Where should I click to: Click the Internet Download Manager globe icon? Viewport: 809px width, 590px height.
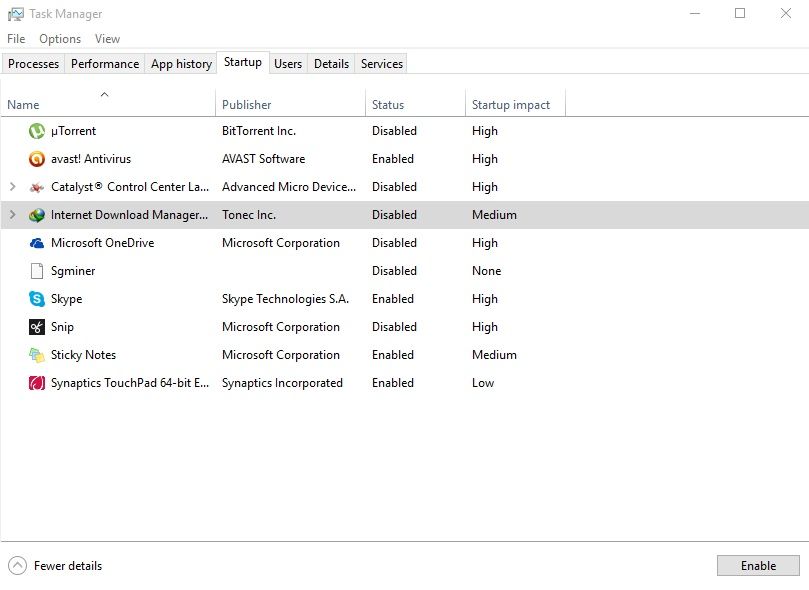(x=37, y=215)
